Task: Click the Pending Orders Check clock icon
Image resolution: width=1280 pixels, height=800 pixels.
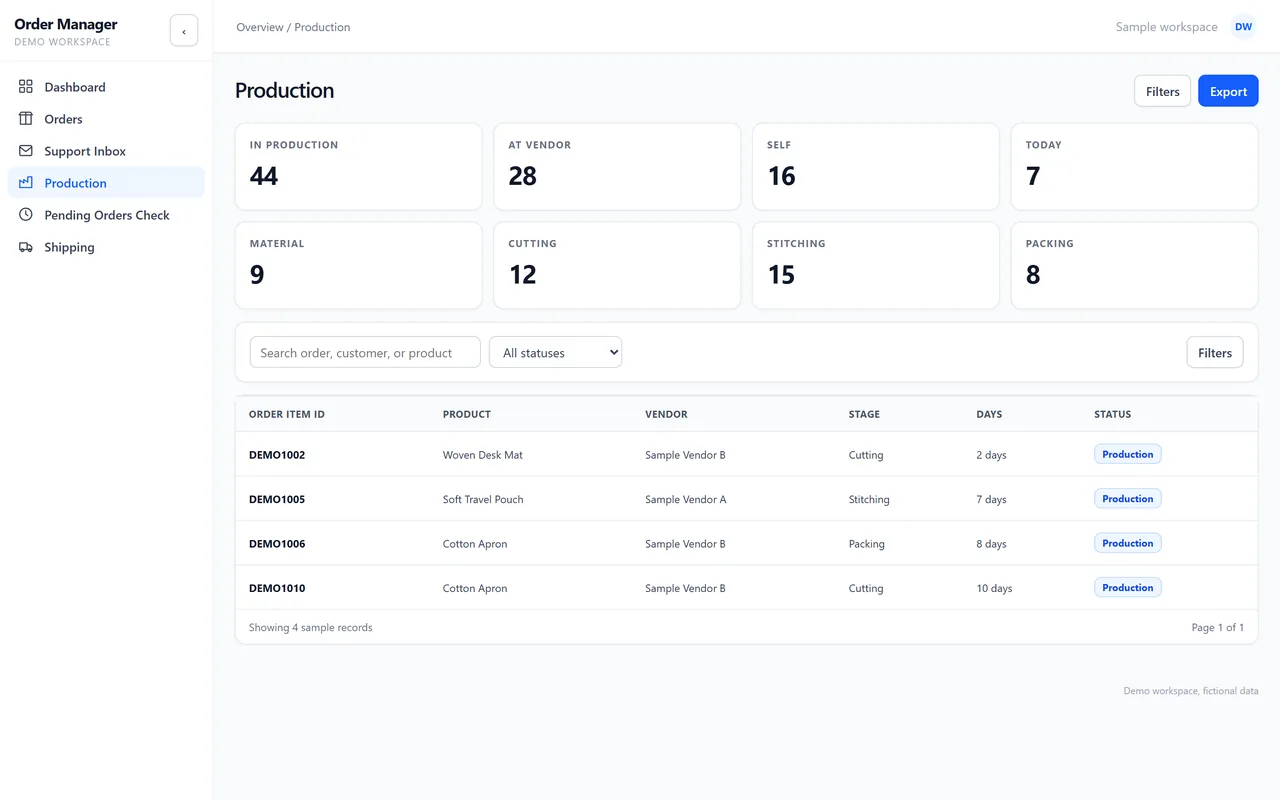Action: tap(26, 215)
